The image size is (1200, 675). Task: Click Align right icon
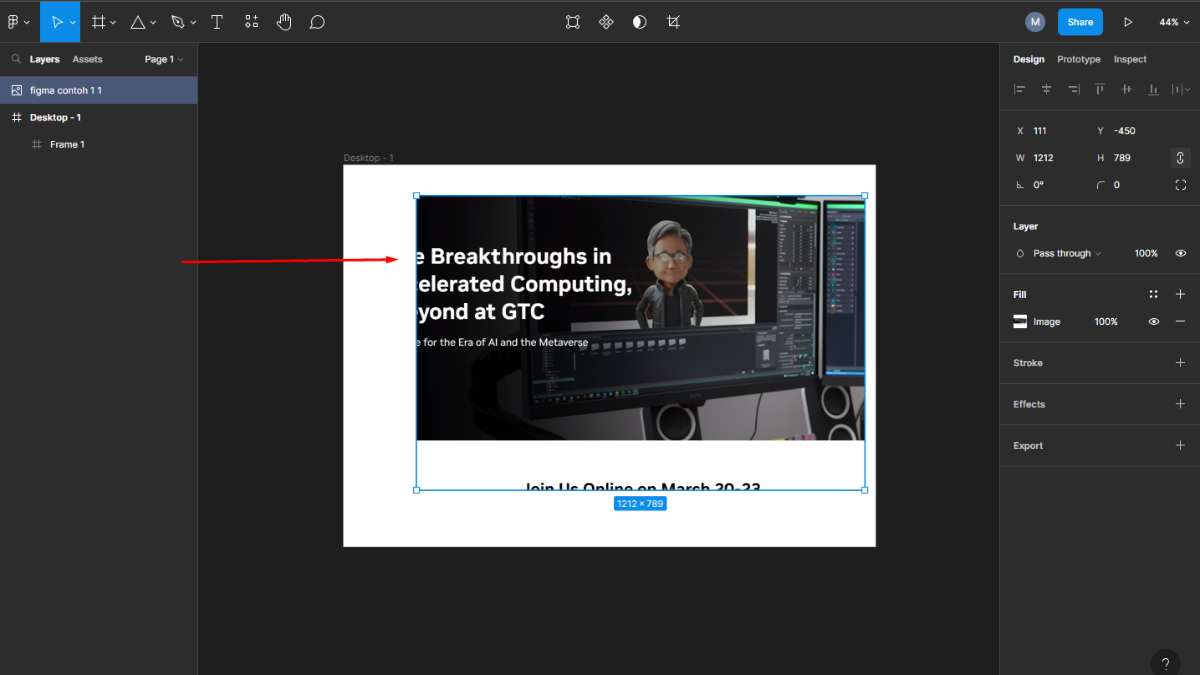point(1073,89)
